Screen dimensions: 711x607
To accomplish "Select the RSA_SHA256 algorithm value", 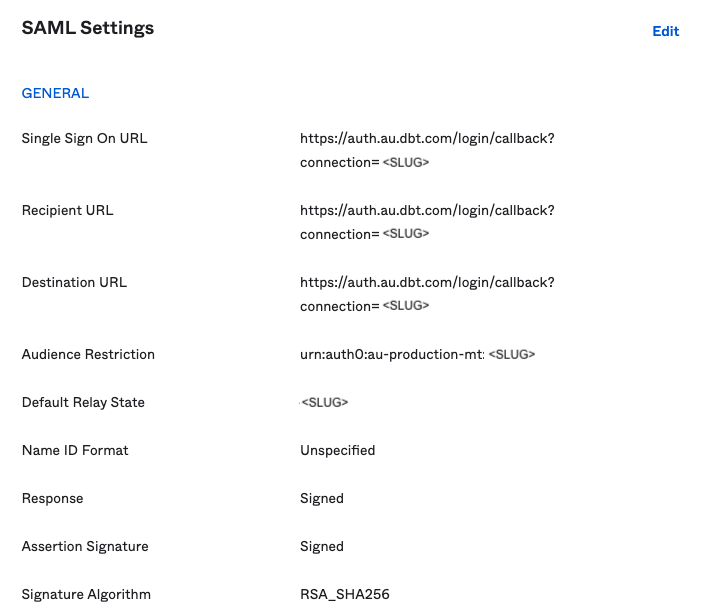I will [x=344, y=594].
